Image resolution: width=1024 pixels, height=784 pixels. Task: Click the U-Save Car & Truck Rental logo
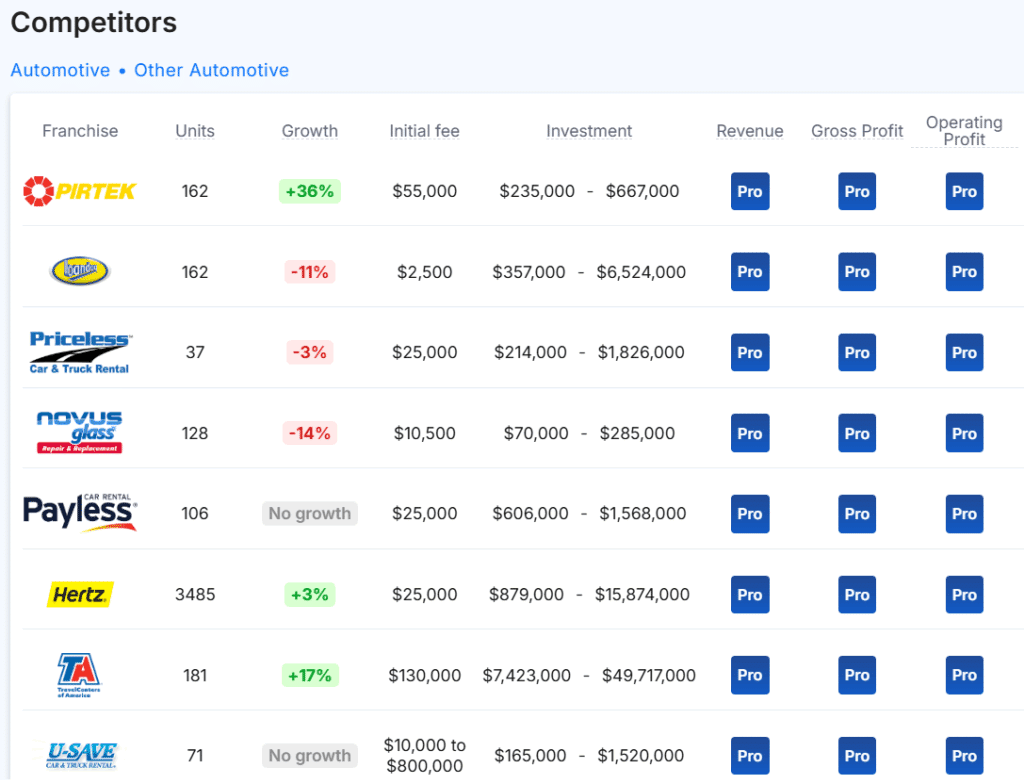click(81, 755)
